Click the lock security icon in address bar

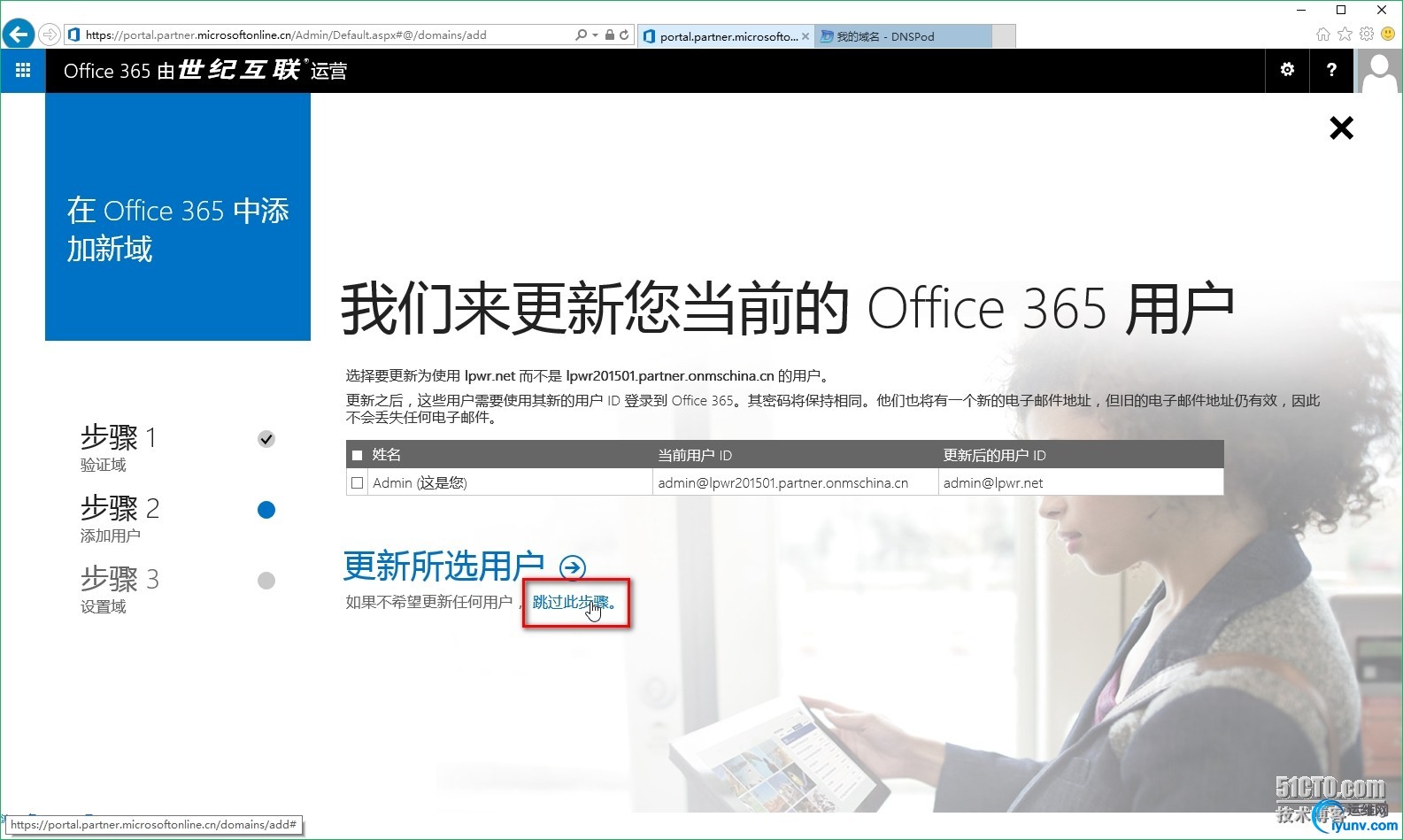pos(610,35)
